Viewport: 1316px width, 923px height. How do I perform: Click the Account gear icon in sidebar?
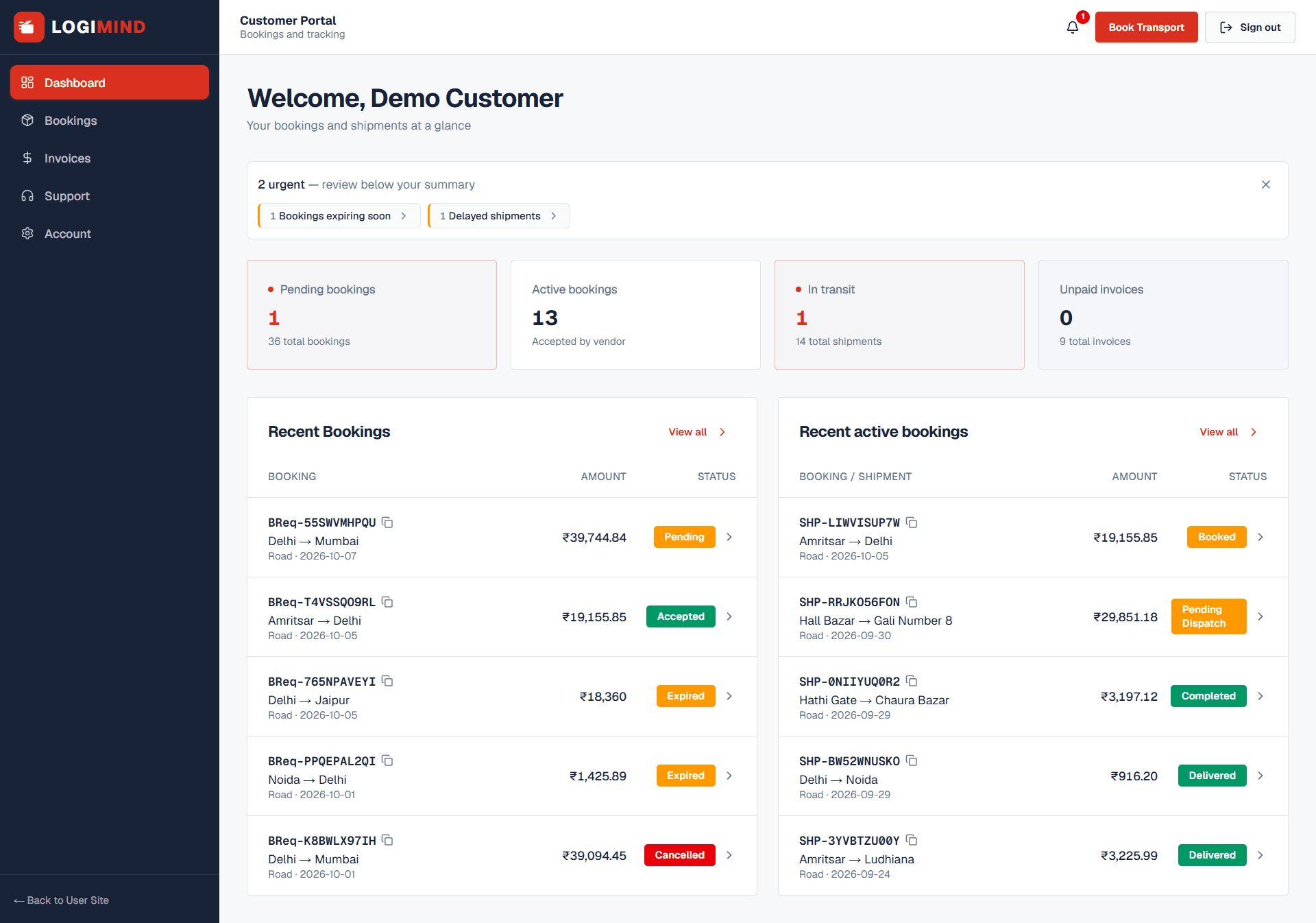click(x=27, y=233)
